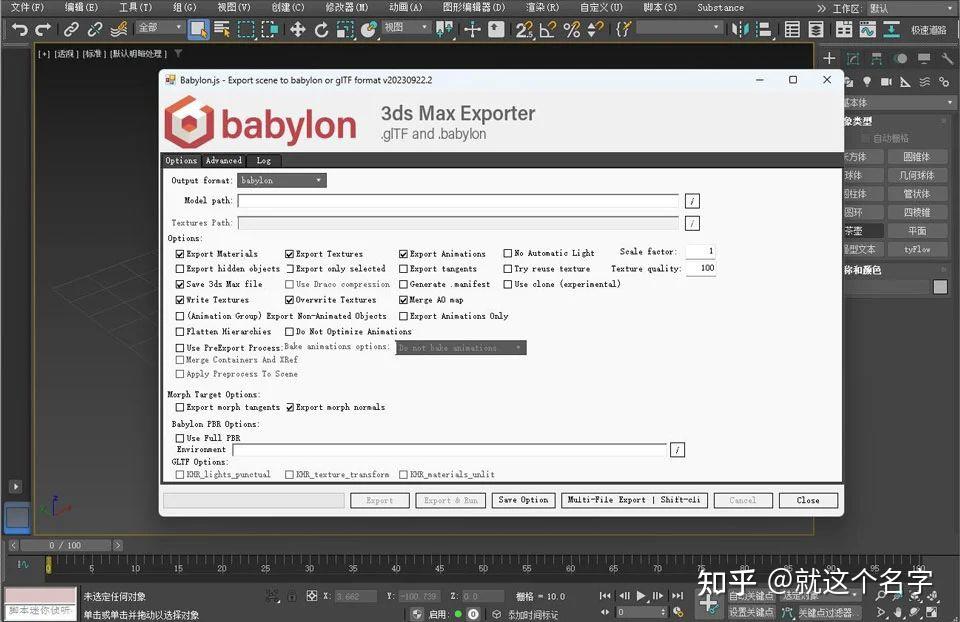
Task: Click the Save Option button
Action: click(523, 500)
